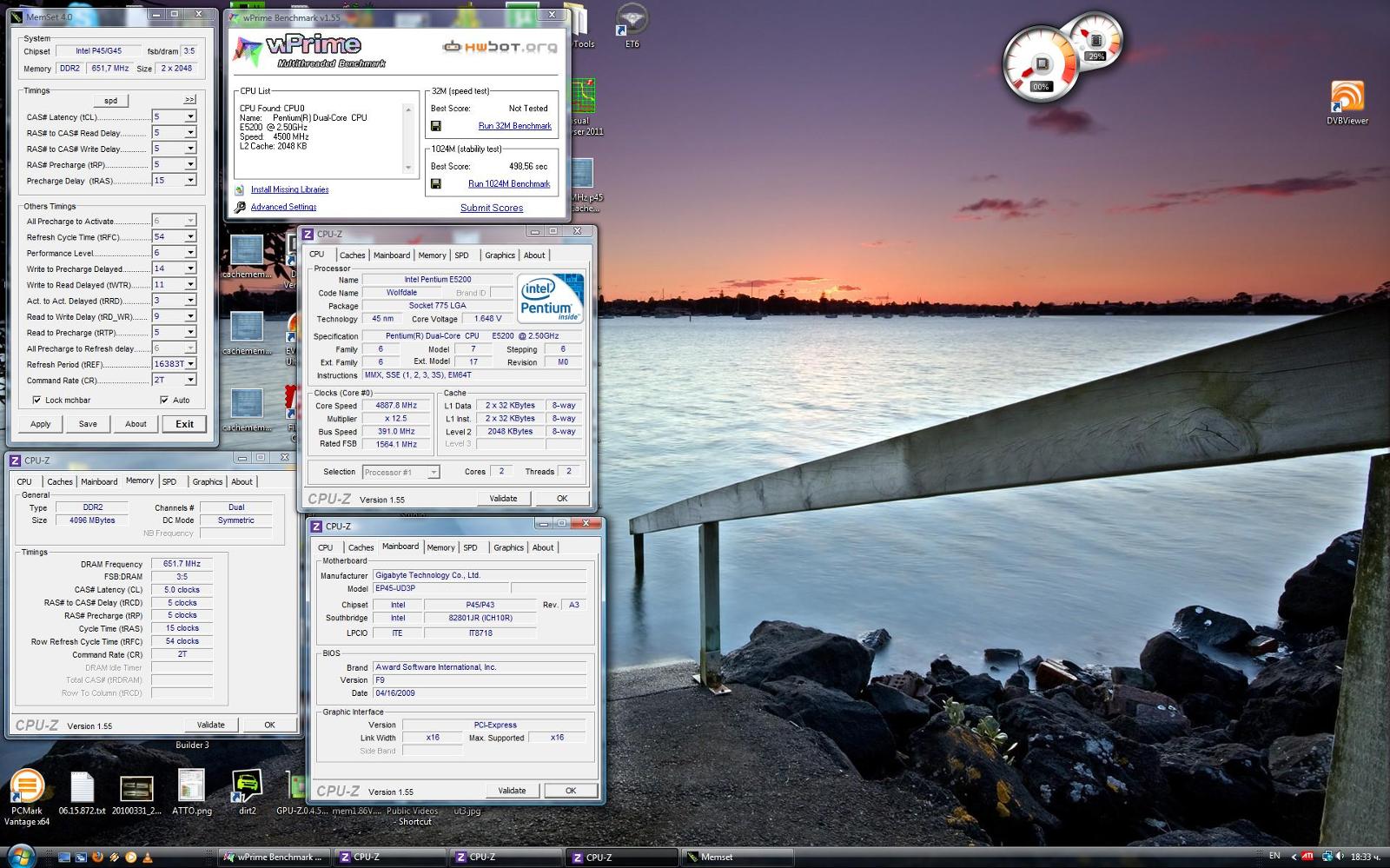Switch to SPD tab in CPU-Z processor window
Viewport: 1390px width, 868px height.
[461, 255]
